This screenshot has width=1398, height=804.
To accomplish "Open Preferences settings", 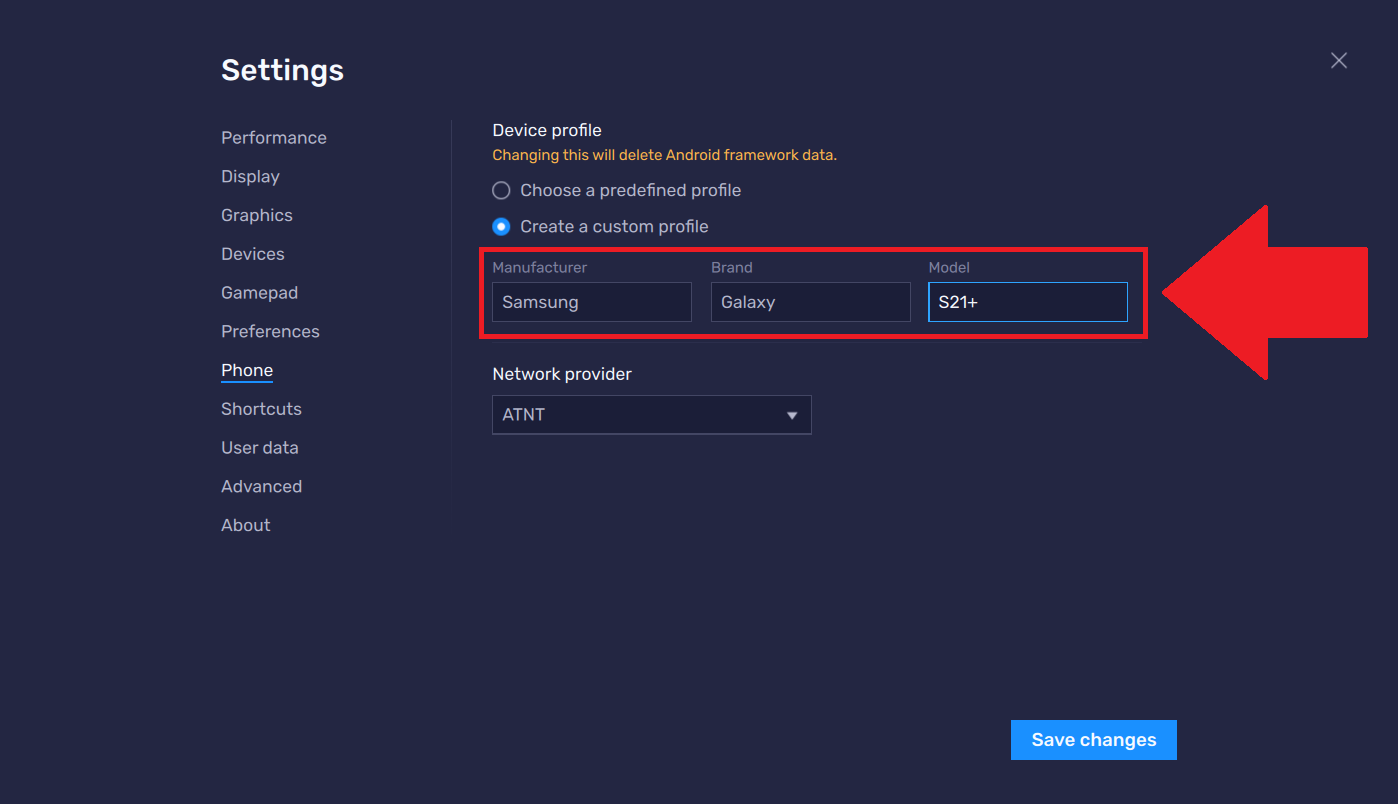I will [270, 331].
